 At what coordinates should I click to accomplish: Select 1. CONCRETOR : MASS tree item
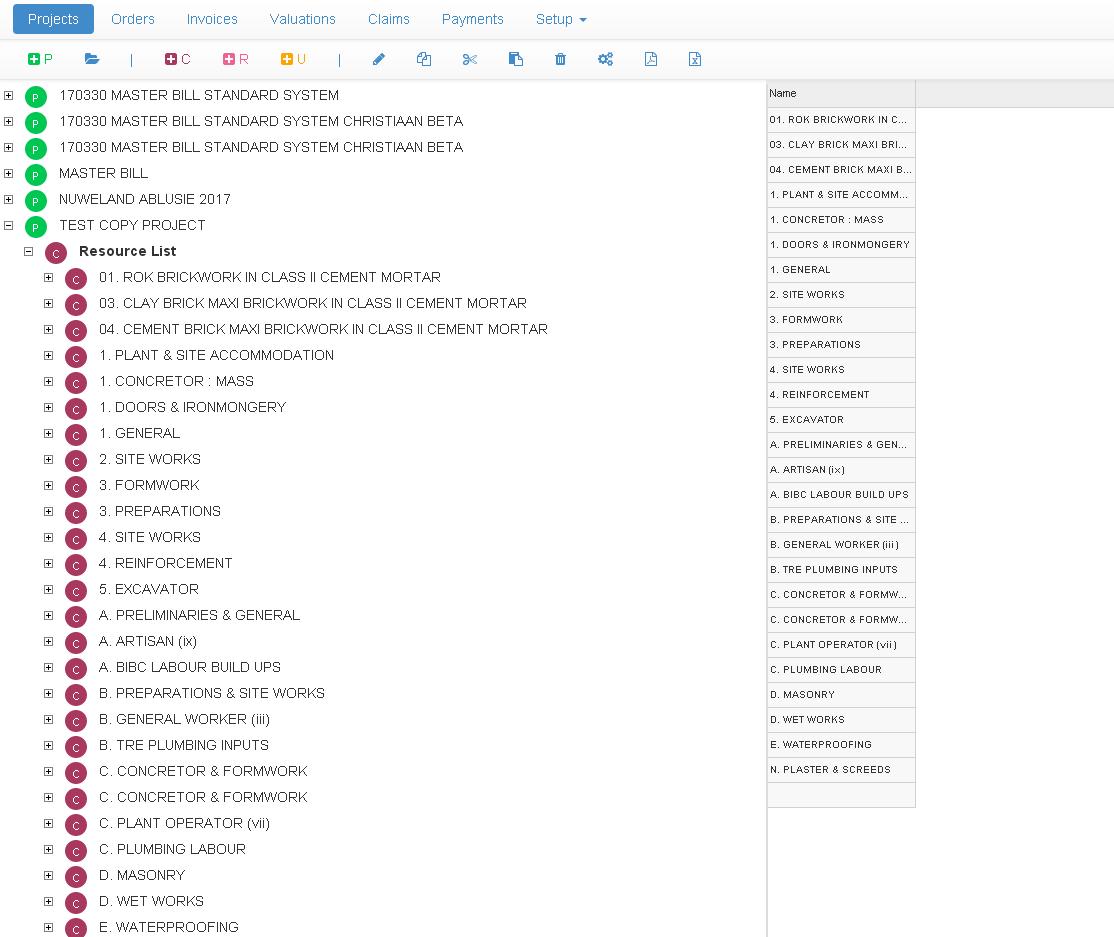[176, 381]
